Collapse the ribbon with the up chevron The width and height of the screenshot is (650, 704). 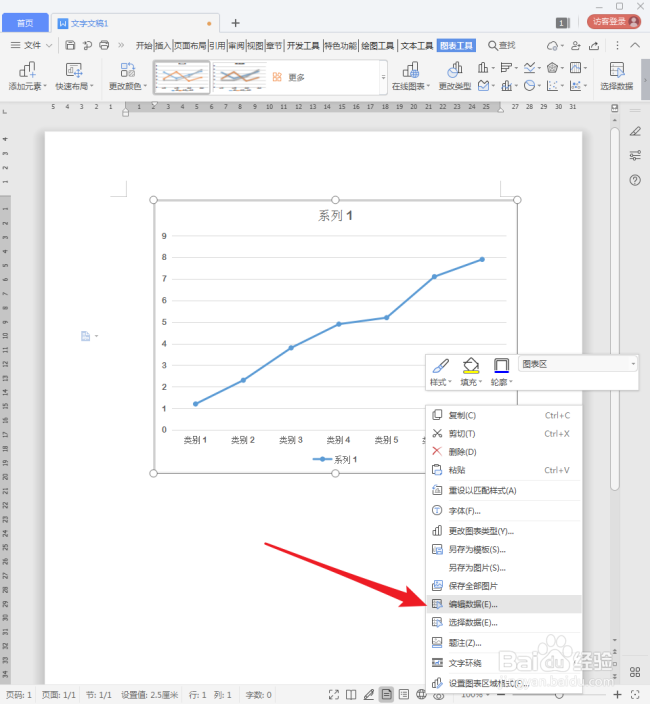click(x=635, y=45)
